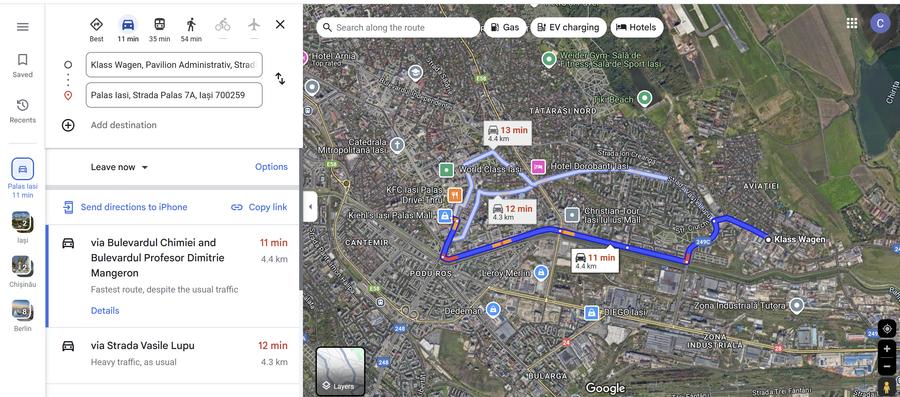Open Recents in sidebar
This screenshot has height=397, width=900.
coord(22,111)
